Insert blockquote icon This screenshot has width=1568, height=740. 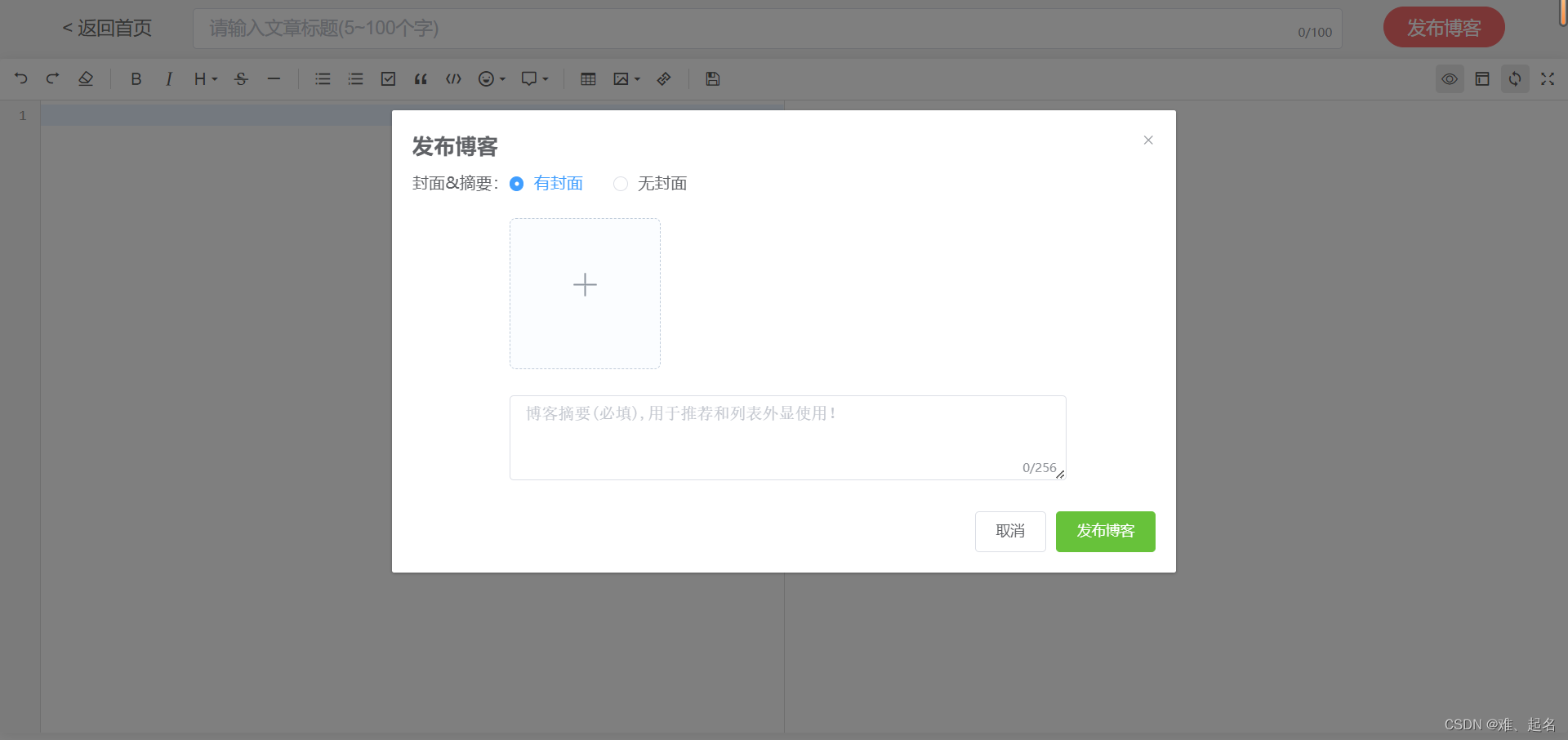click(421, 79)
